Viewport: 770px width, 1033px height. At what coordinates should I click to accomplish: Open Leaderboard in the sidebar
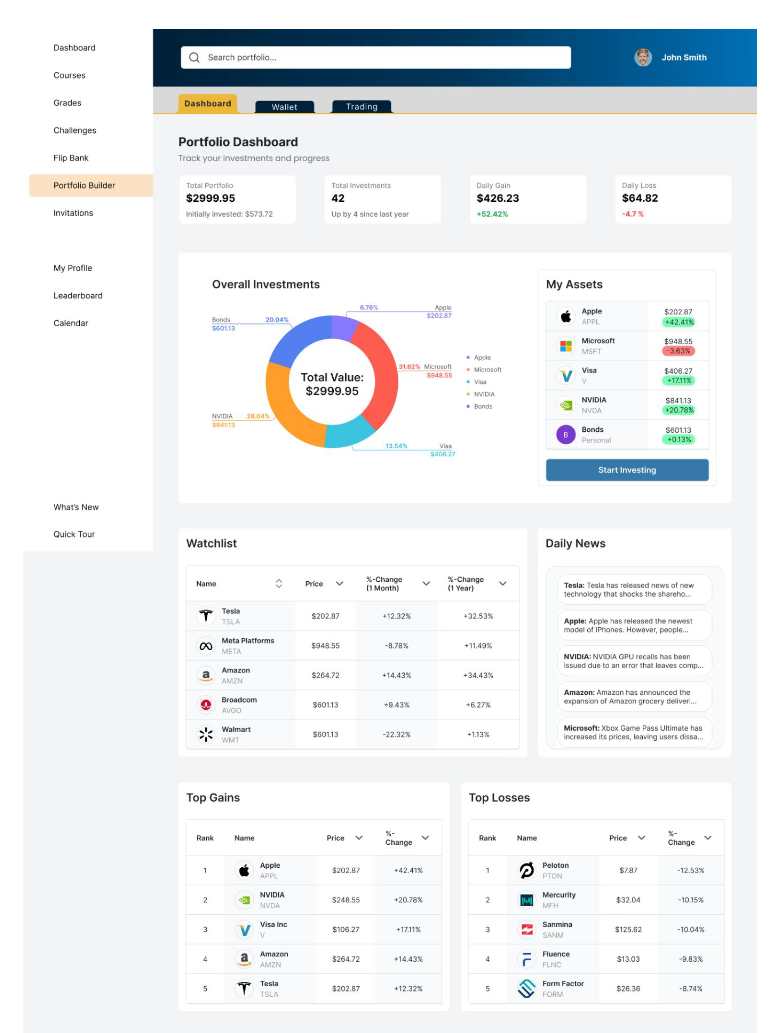(78, 296)
